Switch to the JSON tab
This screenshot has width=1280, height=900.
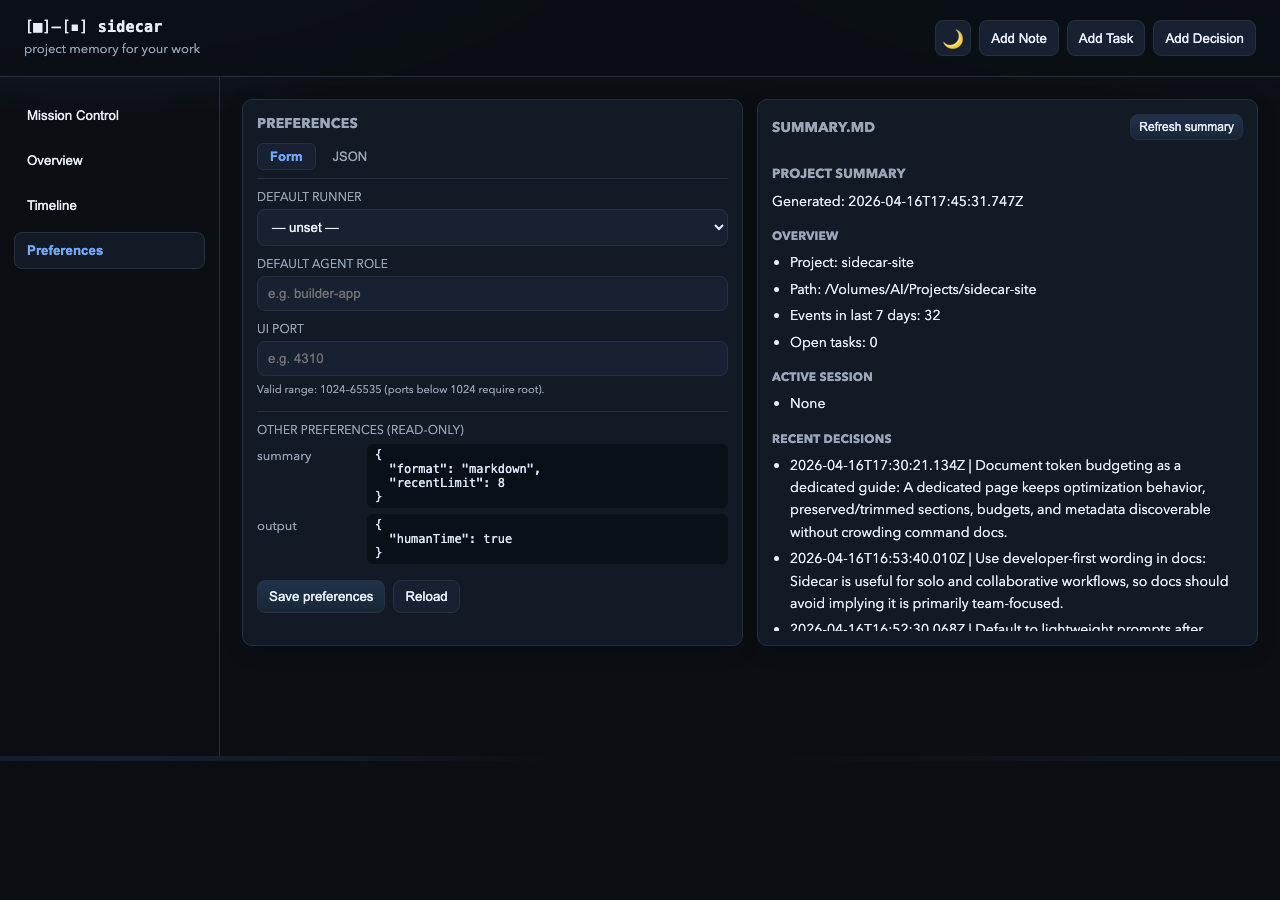click(x=350, y=157)
